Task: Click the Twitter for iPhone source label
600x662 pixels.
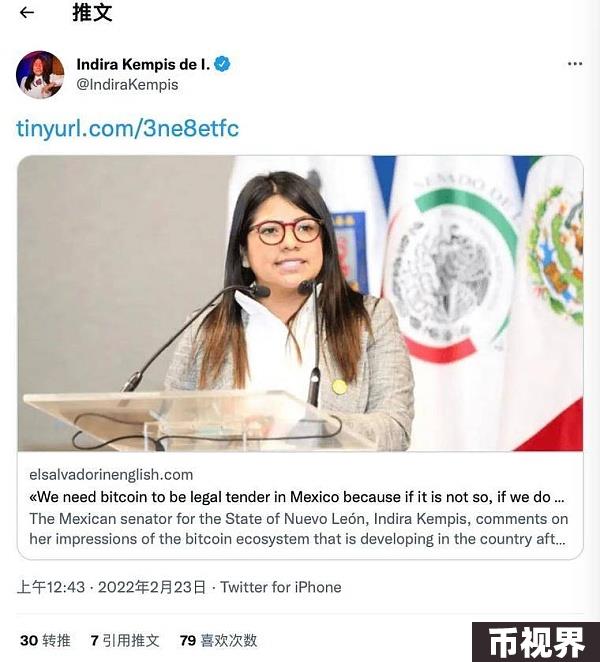Action: tap(281, 587)
